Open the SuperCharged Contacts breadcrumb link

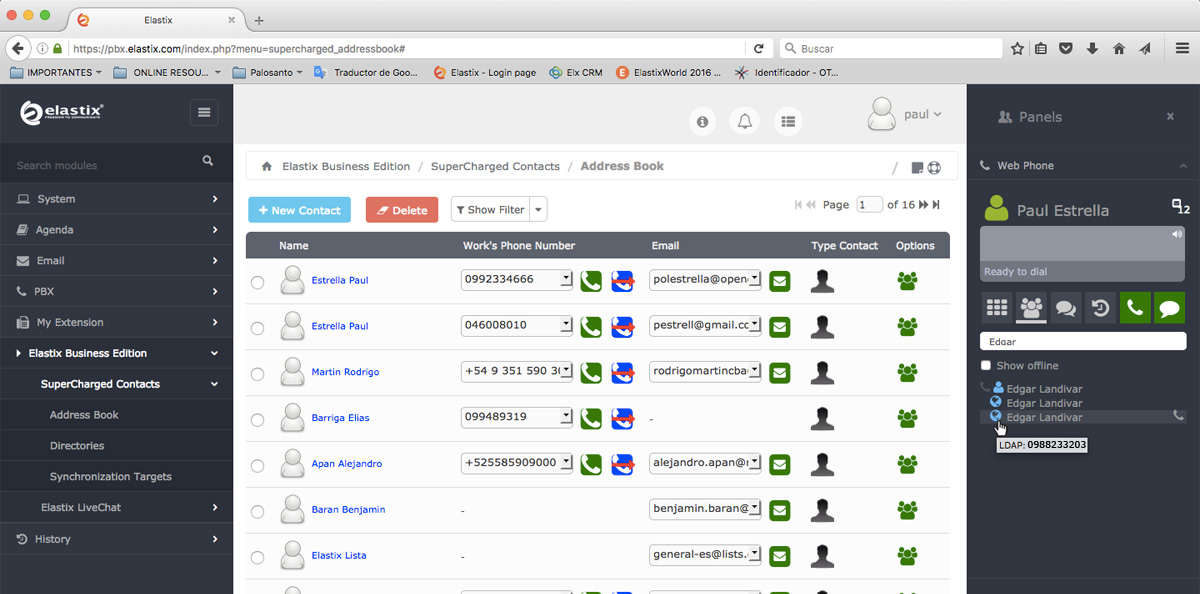(494, 166)
